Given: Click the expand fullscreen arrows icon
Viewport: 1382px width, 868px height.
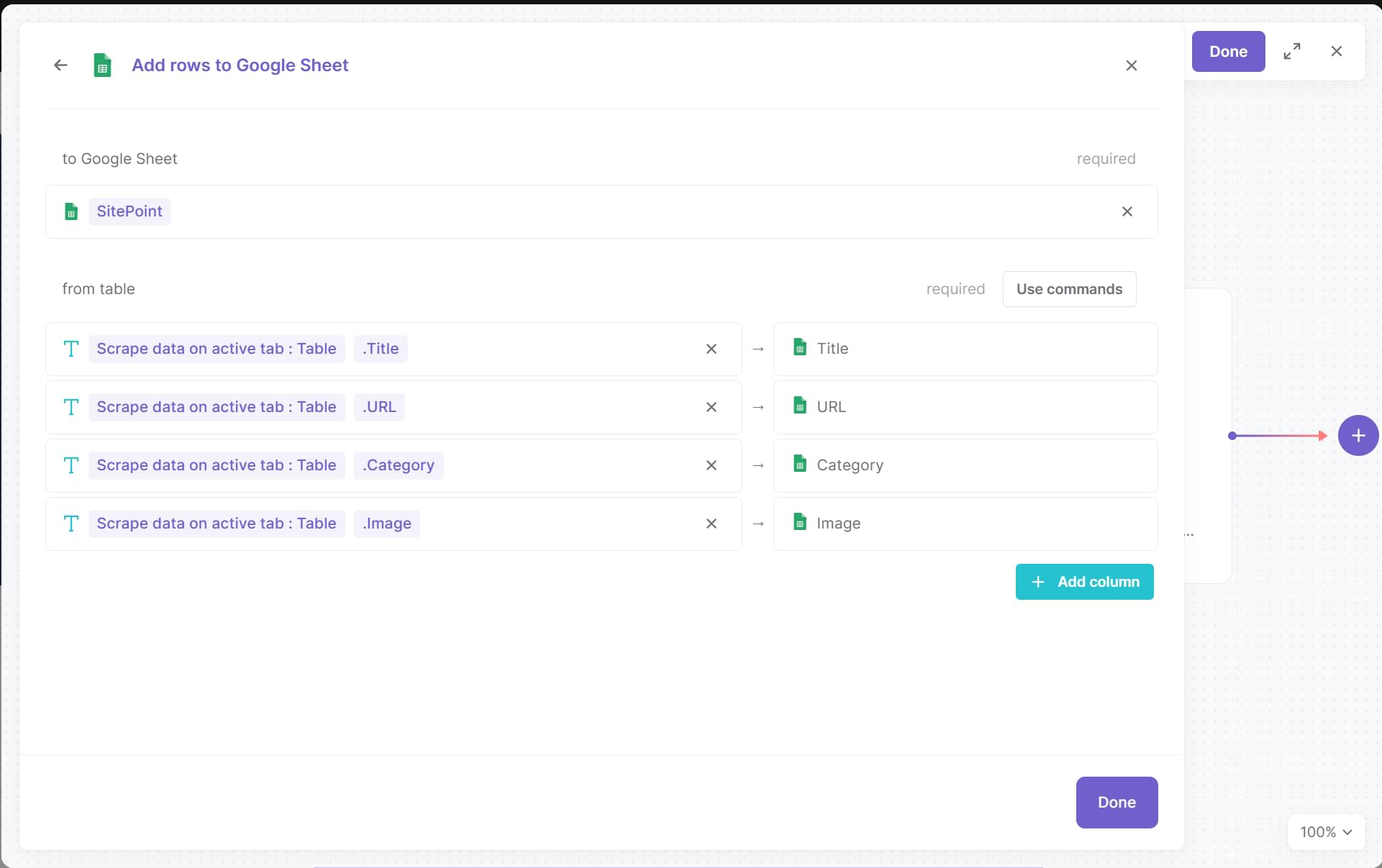Looking at the screenshot, I should pyautogui.click(x=1291, y=51).
